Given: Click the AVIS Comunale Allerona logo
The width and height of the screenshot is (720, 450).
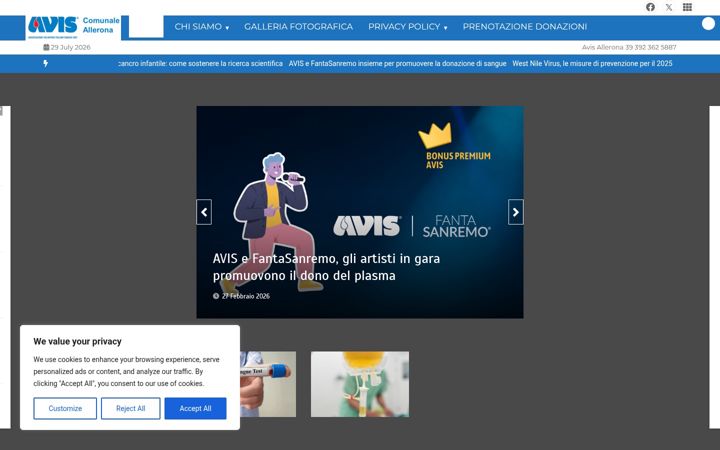Looking at the screenshot, I should pos(73,28).
